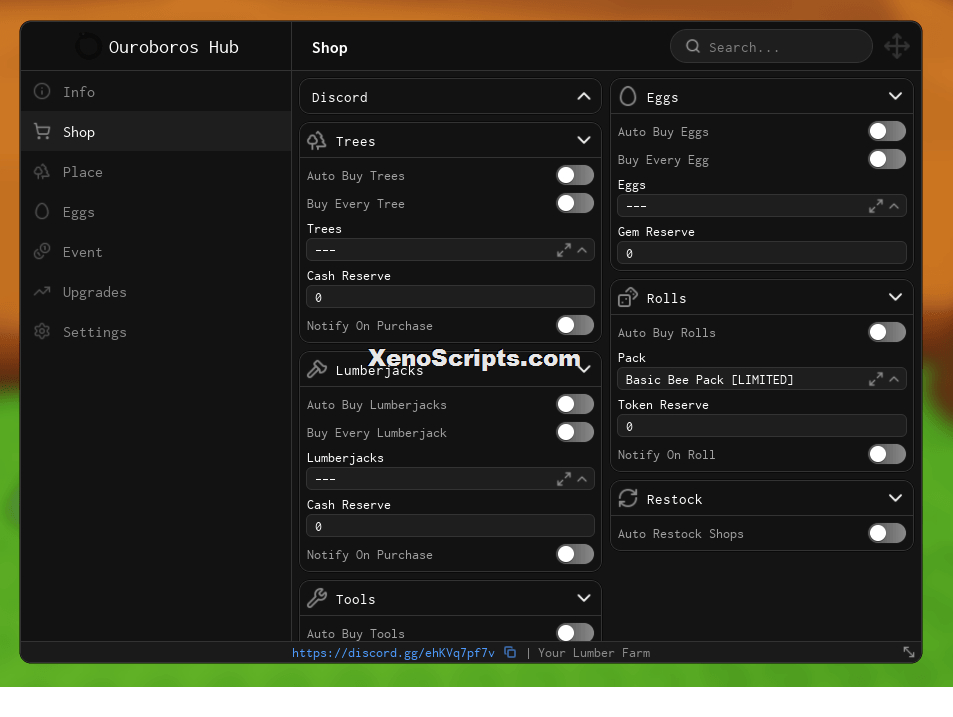Enable Auto Buy Lumberjacks toggle

click(575, 404)
